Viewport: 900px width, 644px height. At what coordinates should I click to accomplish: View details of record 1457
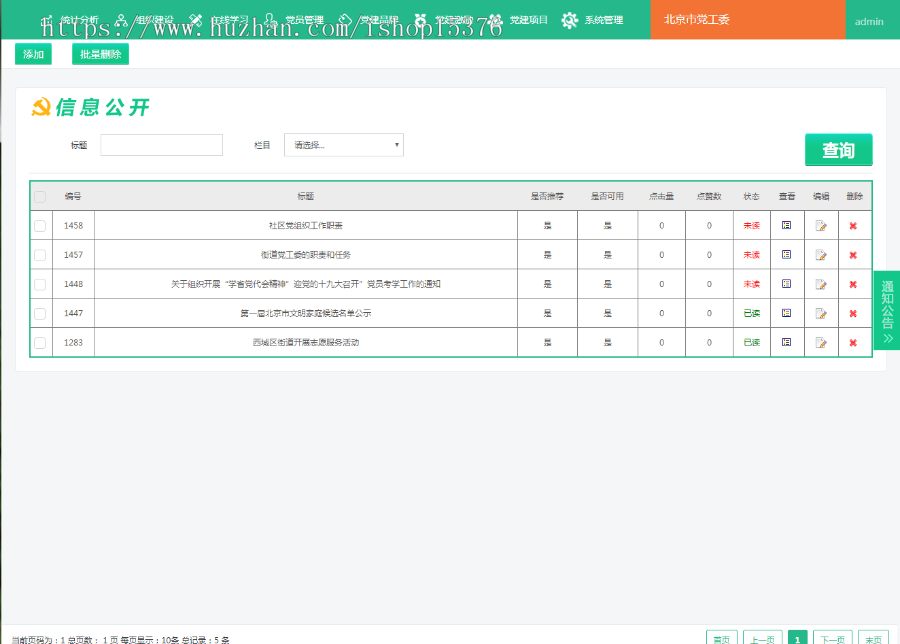click(x=786, y=254)
